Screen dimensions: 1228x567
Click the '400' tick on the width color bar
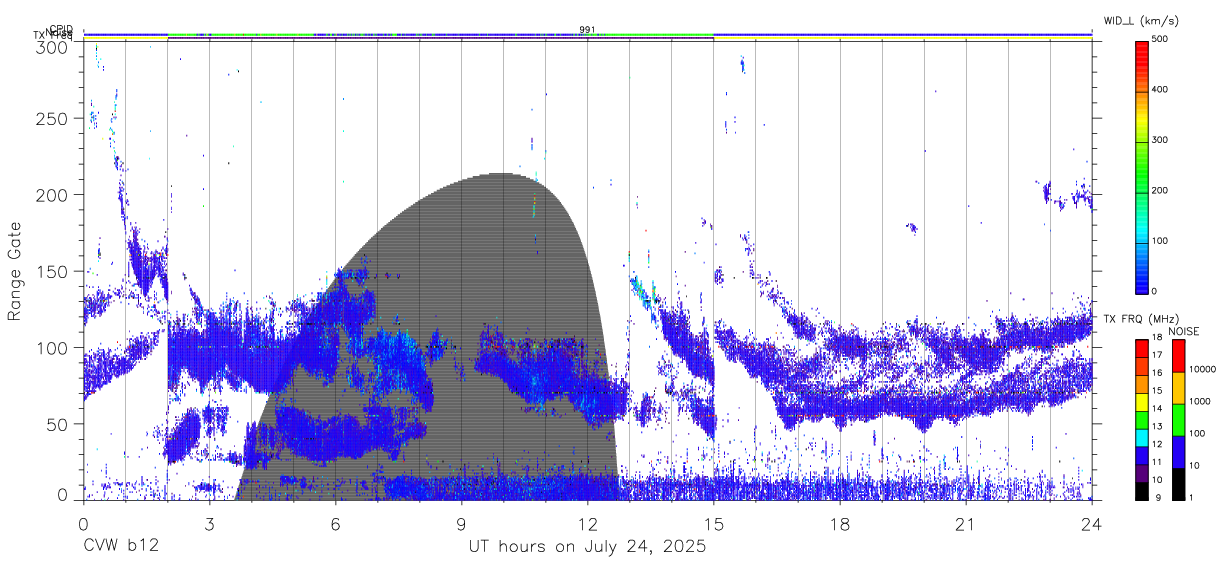(1160, 90)
